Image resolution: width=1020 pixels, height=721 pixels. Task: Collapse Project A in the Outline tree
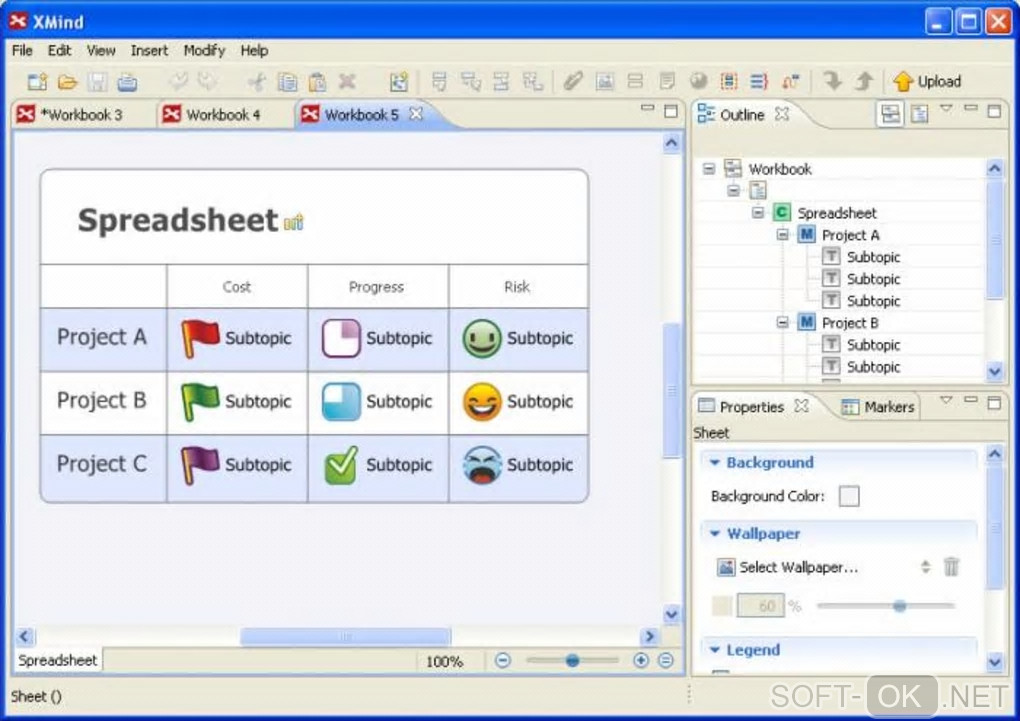[x=783, y=235]
